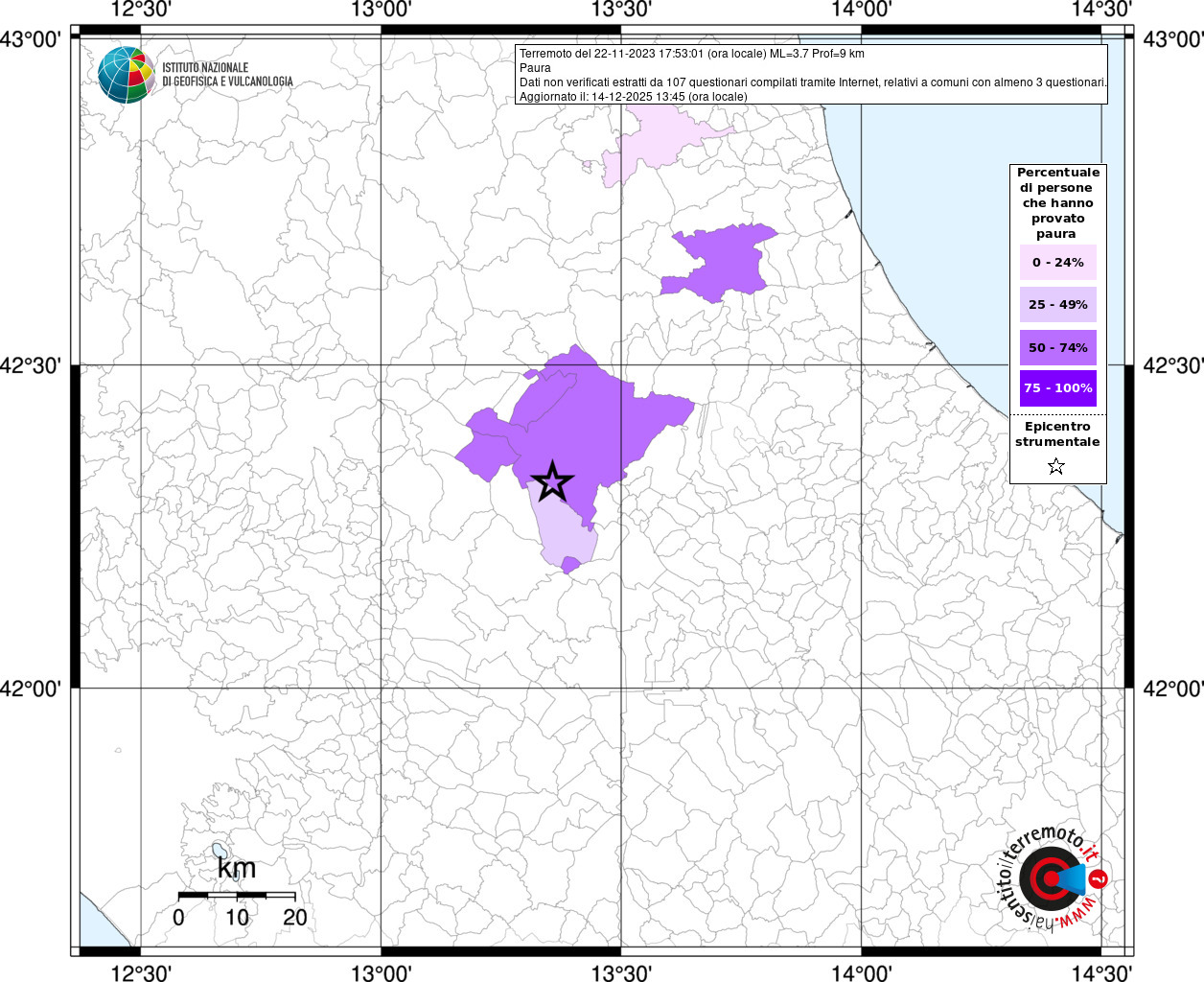Screen dimensions: 1204x982
Task: Click the 'Paura' label in header
Action: click(x=535, y=68)
